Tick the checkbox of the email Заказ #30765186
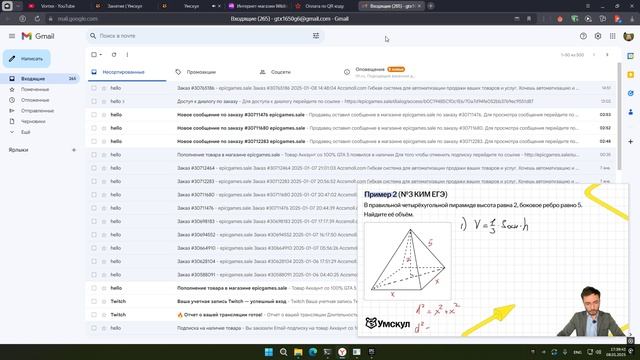Screen dimensions: 640x360 pyautogui.click(x=94, y=88)
